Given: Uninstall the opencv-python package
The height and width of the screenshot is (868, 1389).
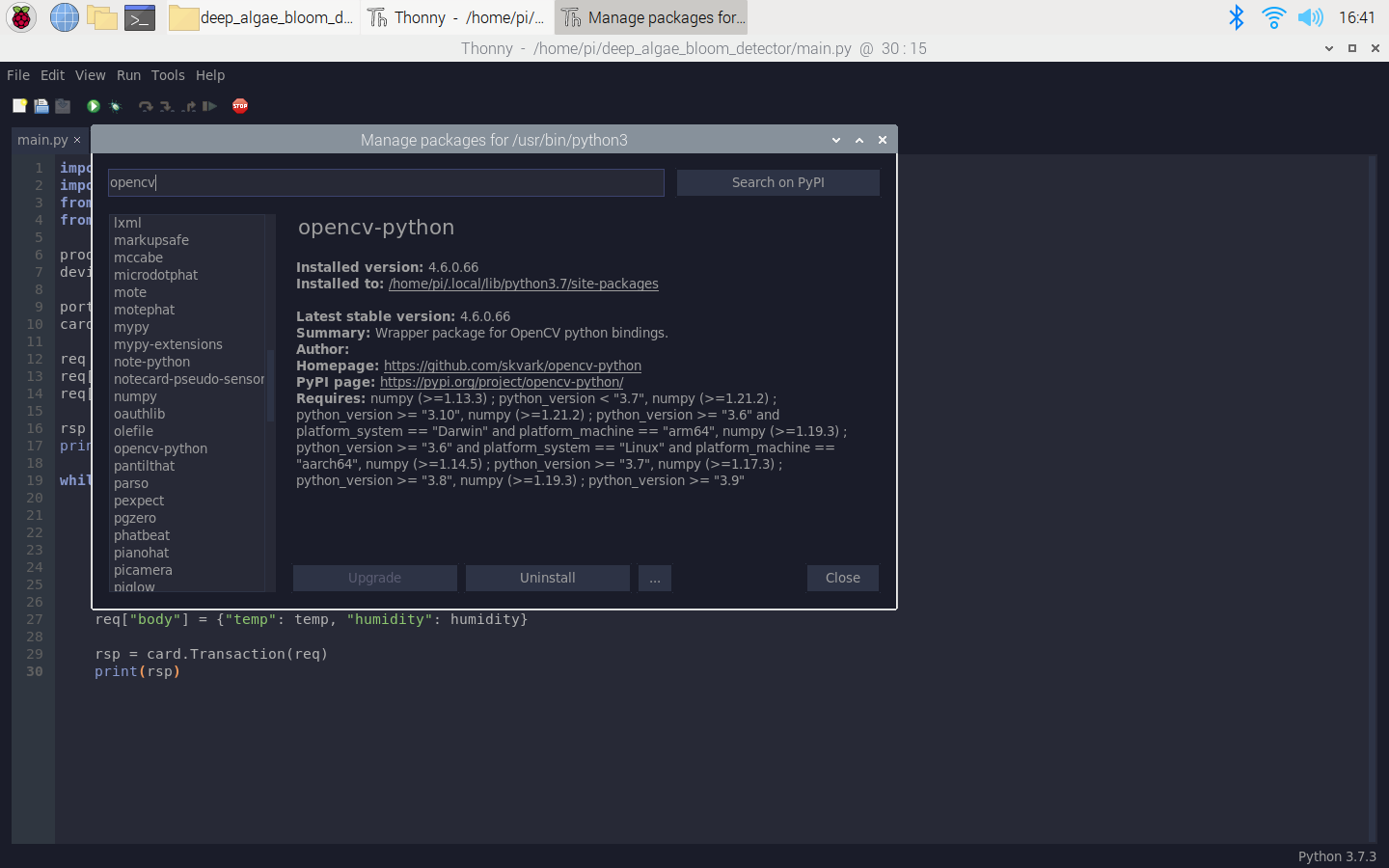Looking at the screenshot, I should (547, 578).
